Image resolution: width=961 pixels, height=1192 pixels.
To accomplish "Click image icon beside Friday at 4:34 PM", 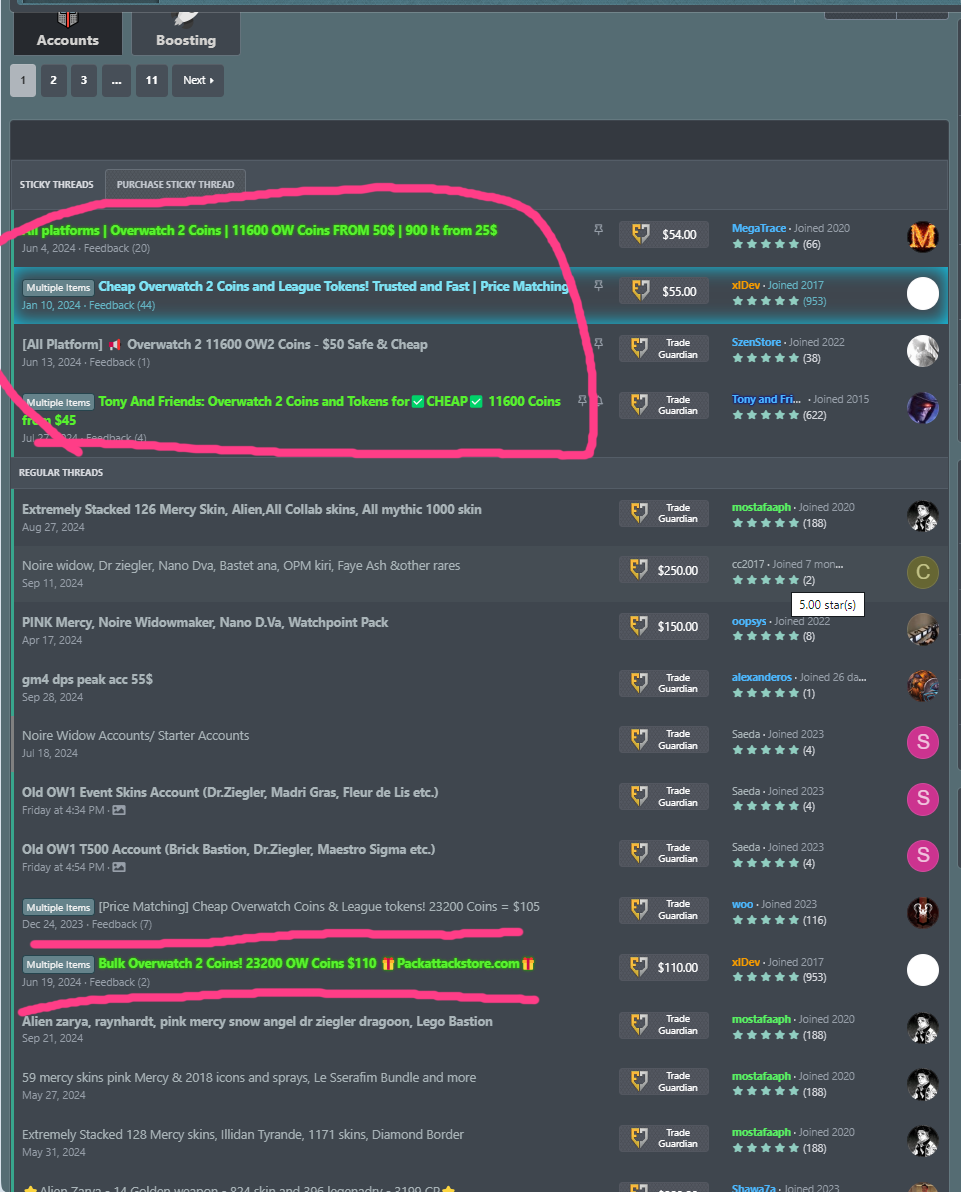I will click(x=119, y=810).
